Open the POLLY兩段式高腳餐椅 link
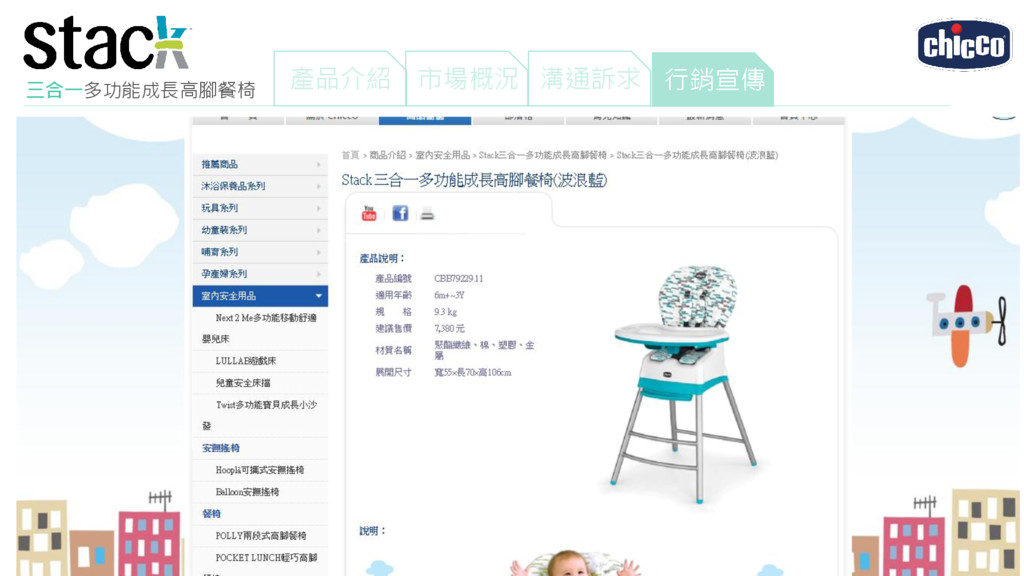Viewport: 1024px width, 576px height. [x=261, y=536]
